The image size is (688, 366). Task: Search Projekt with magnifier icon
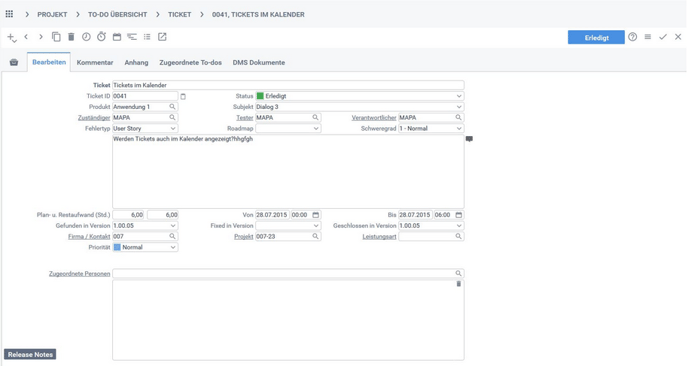315,236
